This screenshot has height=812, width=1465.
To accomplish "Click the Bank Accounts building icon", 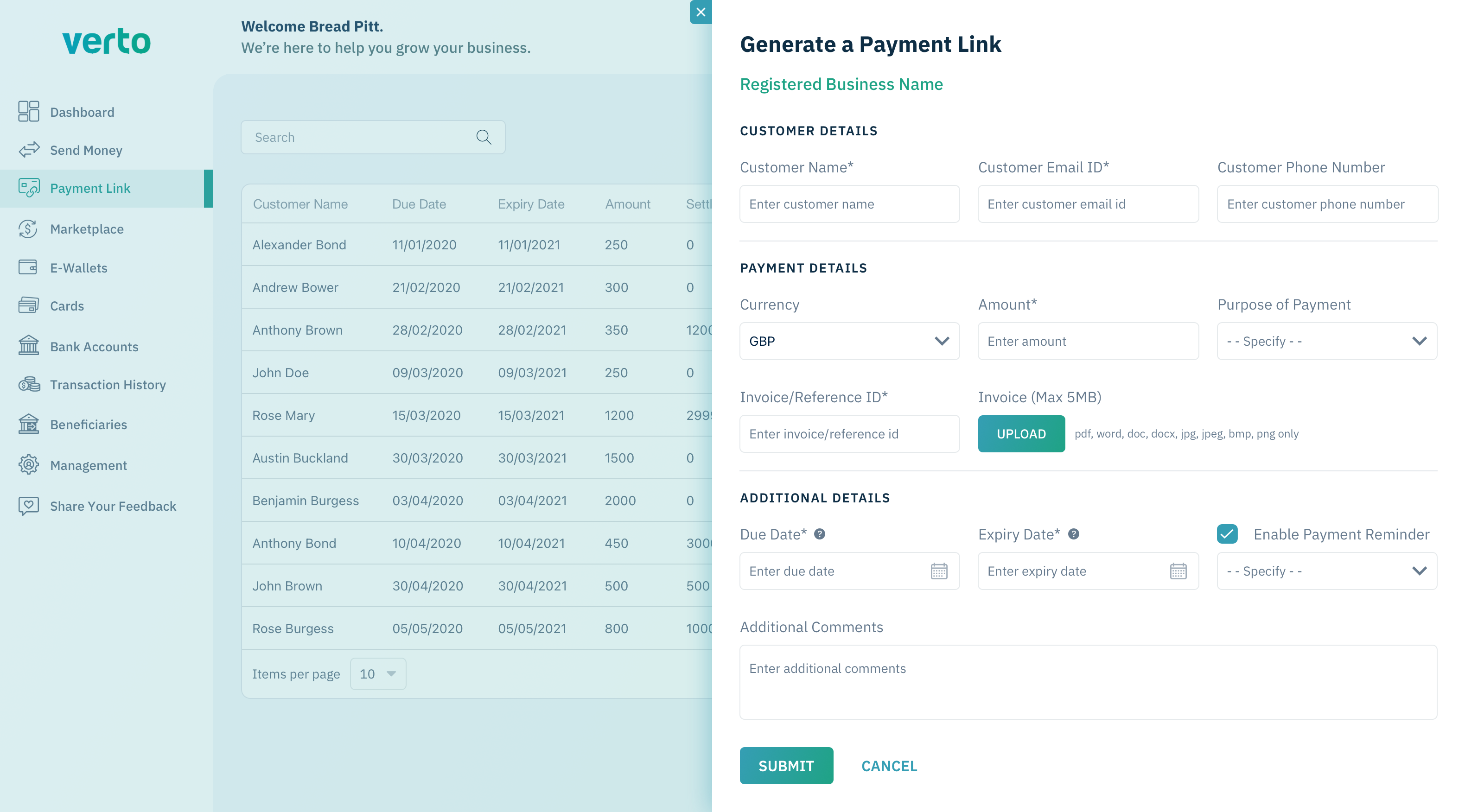I will tap(28, 346).
